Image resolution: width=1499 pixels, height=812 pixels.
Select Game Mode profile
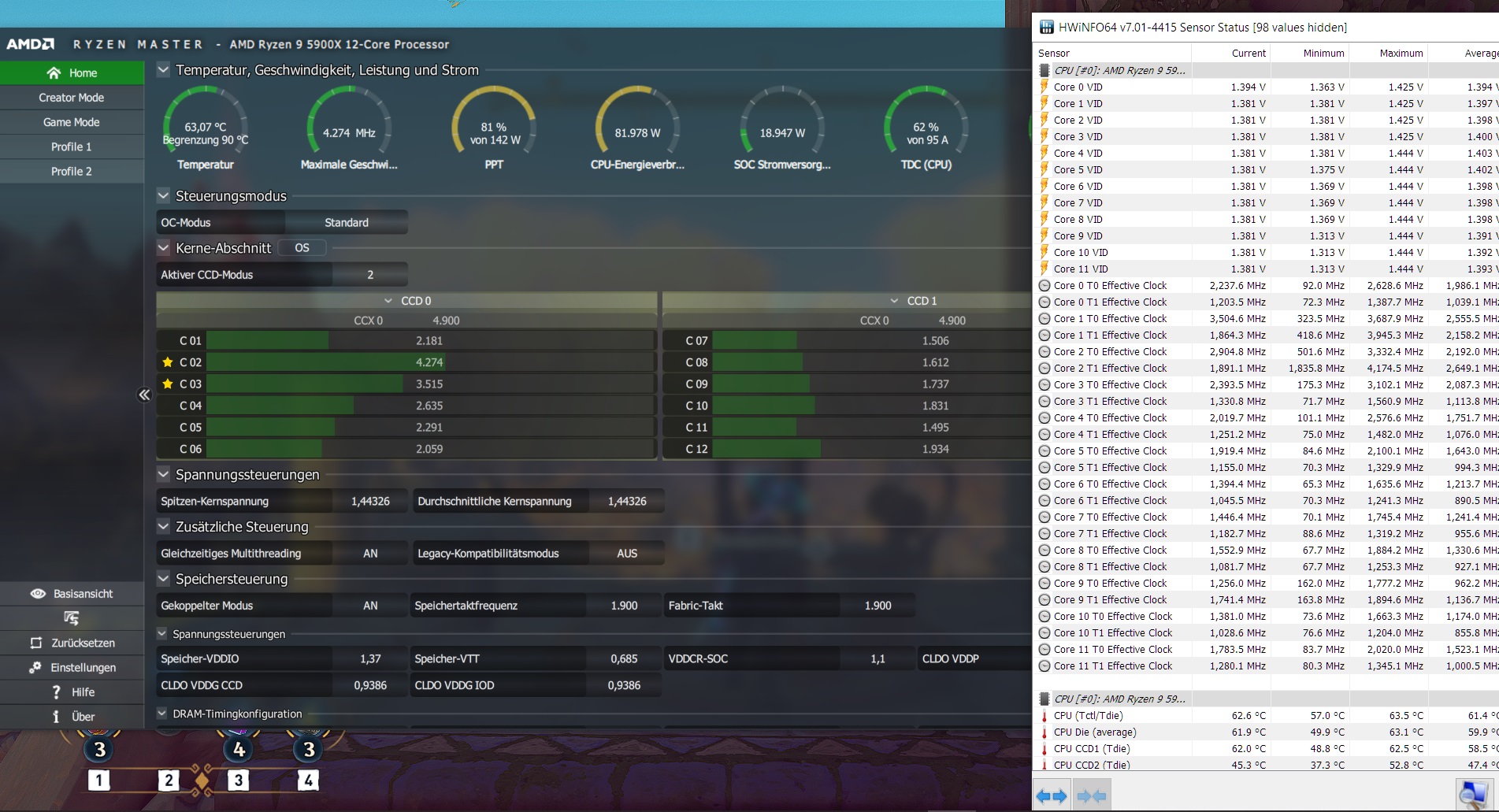click(x=72, y=122)
